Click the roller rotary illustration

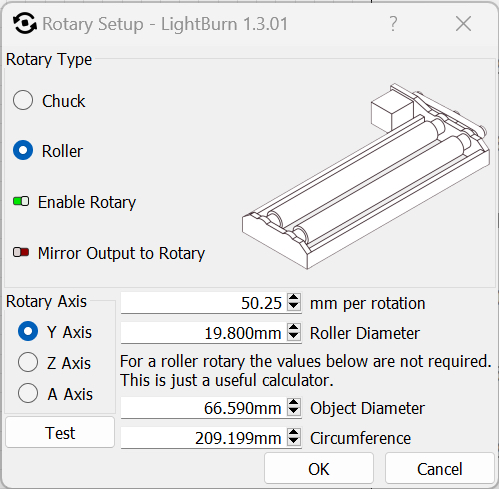point(366,176)
